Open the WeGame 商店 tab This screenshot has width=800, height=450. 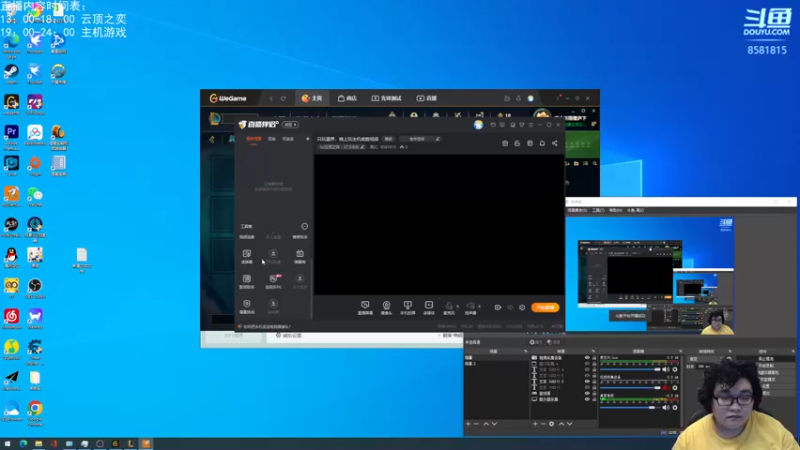[347, 98]
